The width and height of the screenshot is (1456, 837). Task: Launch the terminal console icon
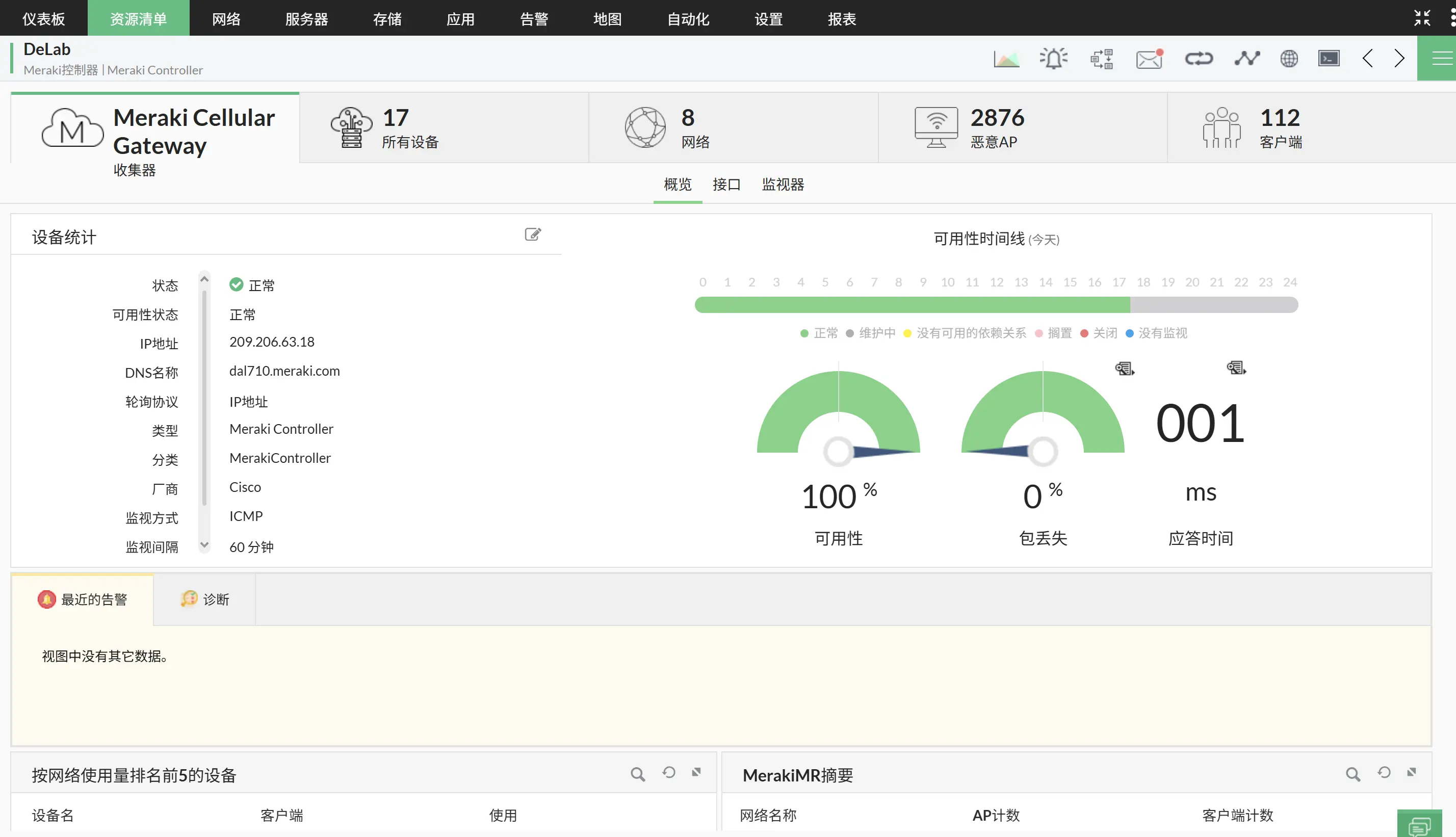pyautogui.click(x=1329, y=58)
